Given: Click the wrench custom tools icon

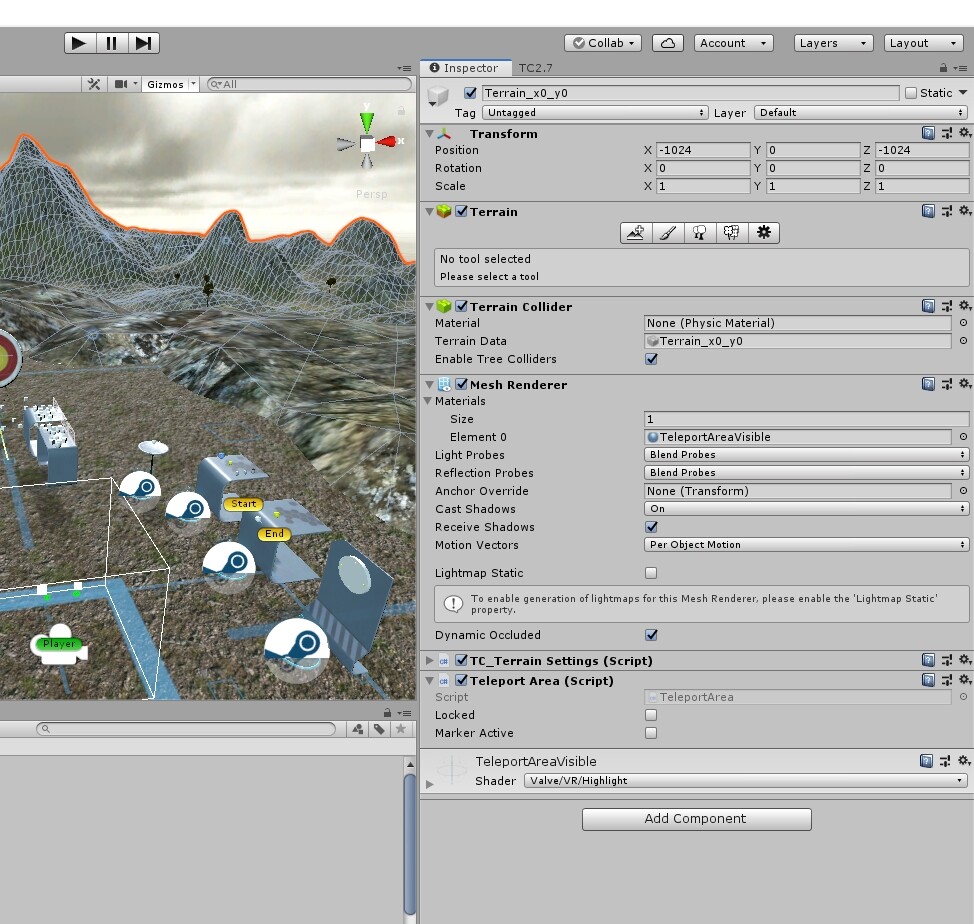Looking at the screenshot, I should (x=95, y=84).
